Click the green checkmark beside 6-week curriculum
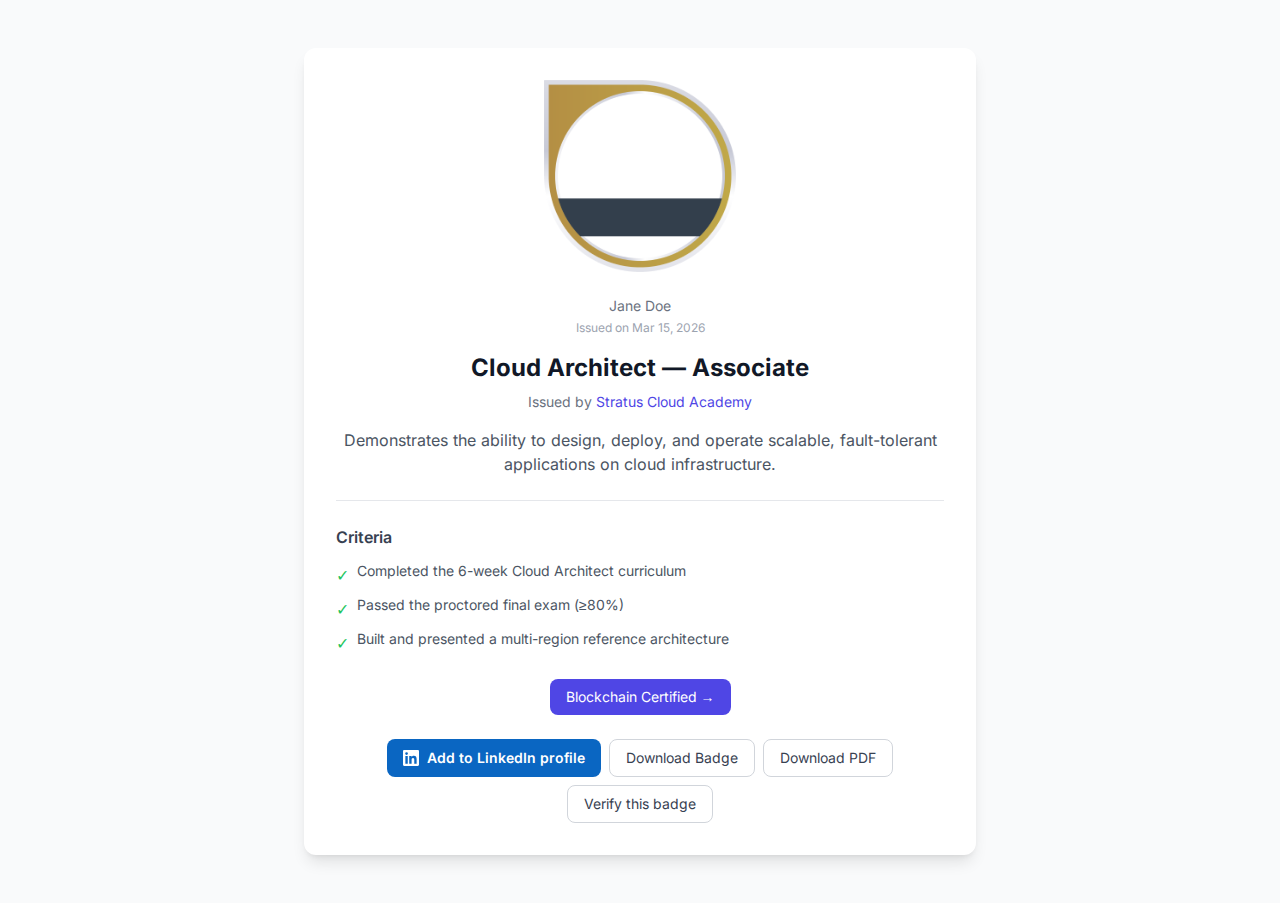The image size is (1280, 903). click(342, 575)
